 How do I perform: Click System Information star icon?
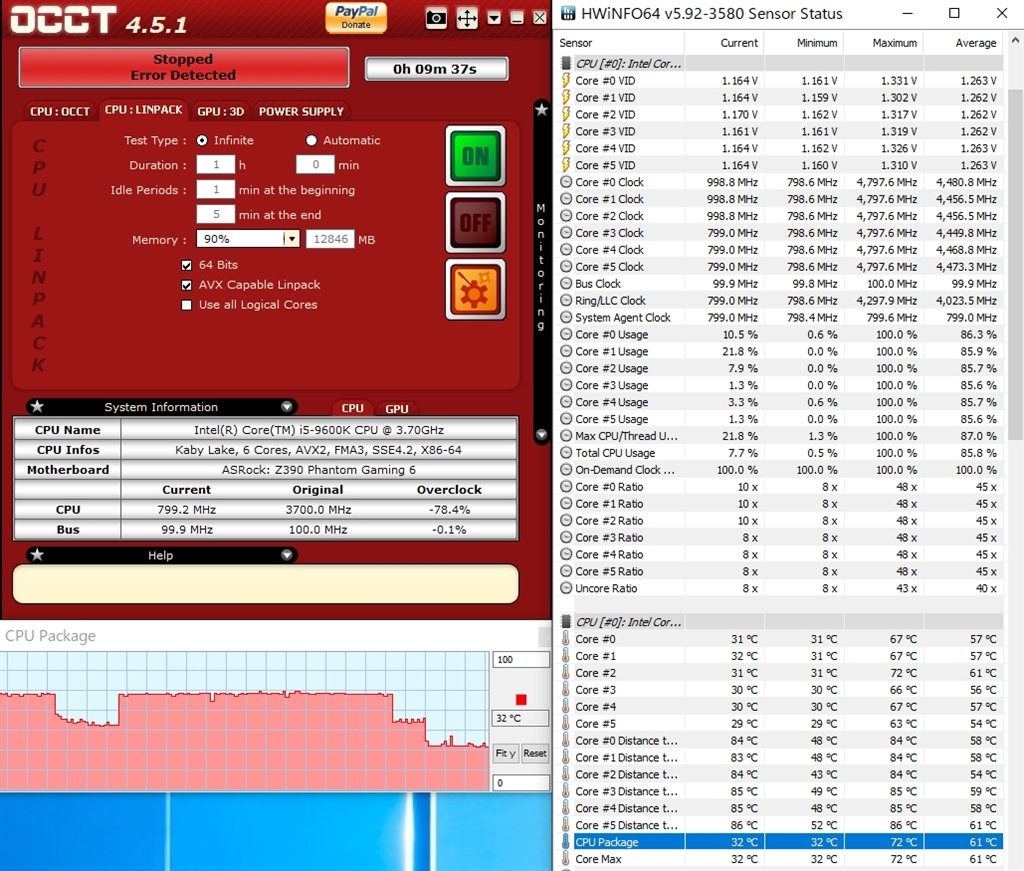(x=37, y=406)
